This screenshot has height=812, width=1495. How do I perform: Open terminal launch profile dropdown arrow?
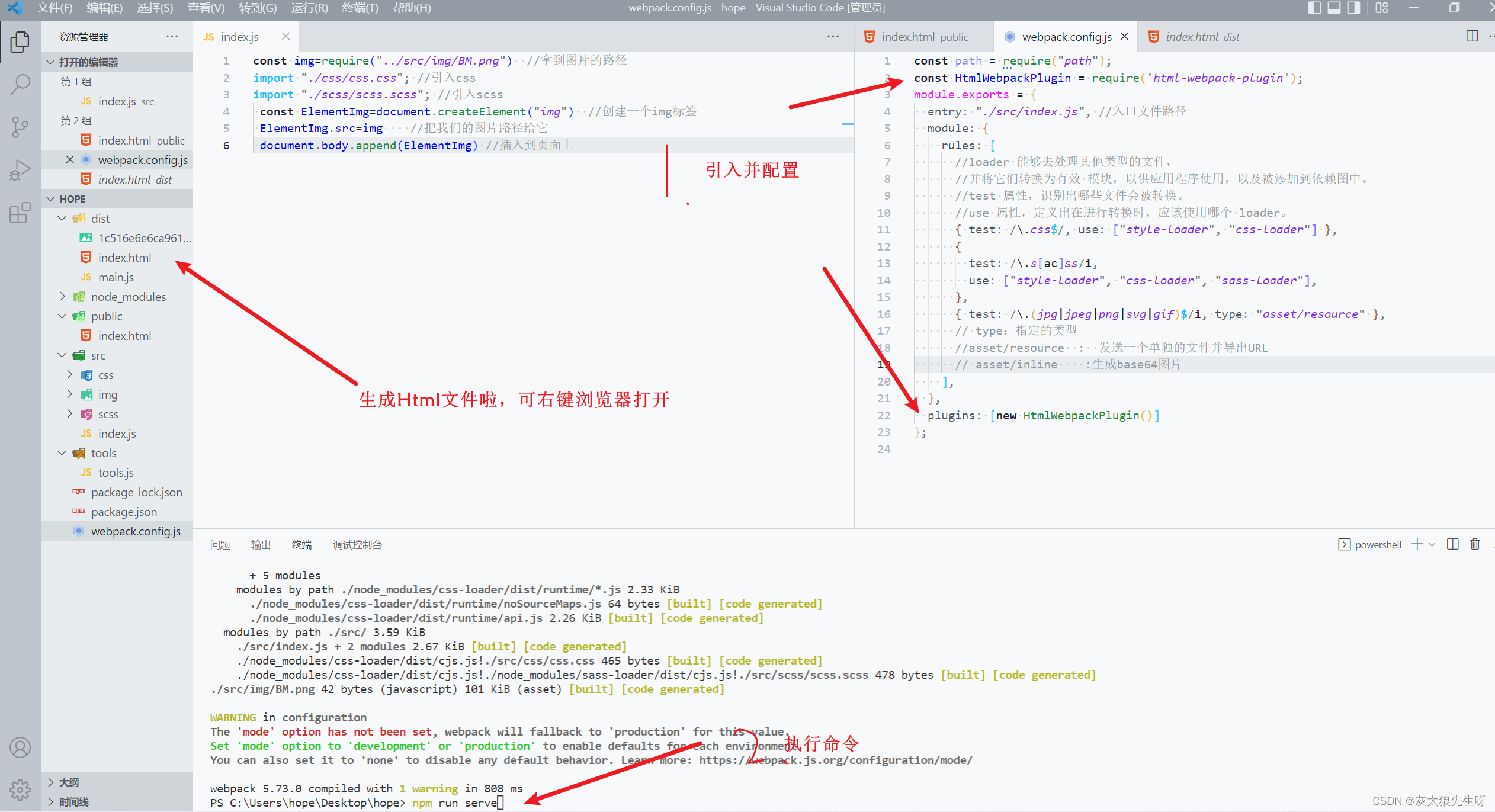1432,545
